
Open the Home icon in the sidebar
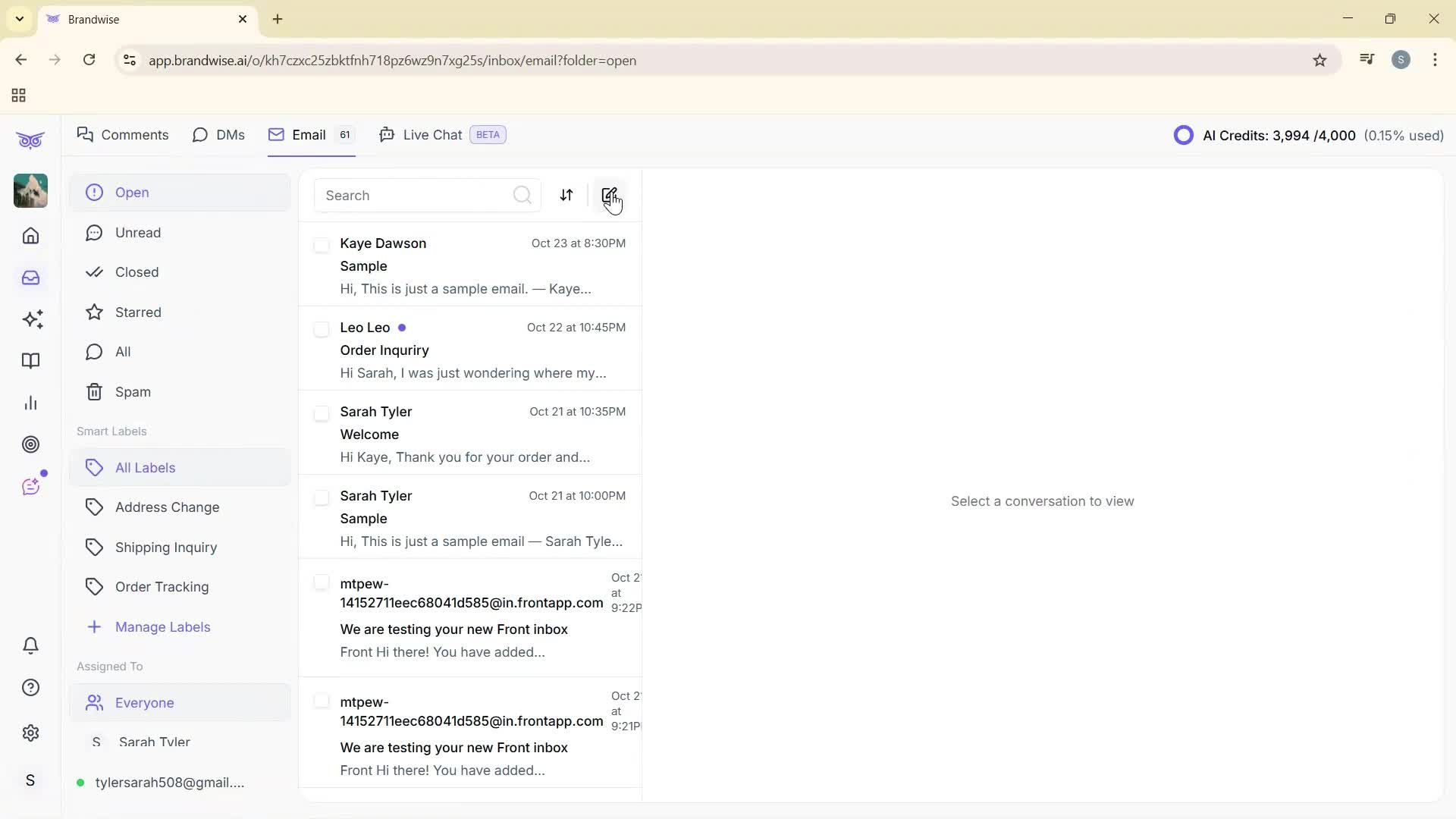(x=30, y=236)
